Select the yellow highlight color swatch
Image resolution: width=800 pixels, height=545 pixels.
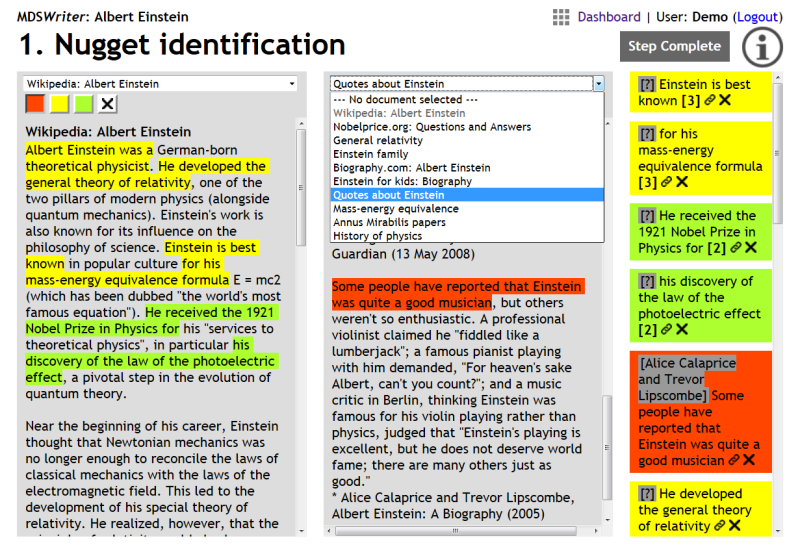[x=60, y=104]
